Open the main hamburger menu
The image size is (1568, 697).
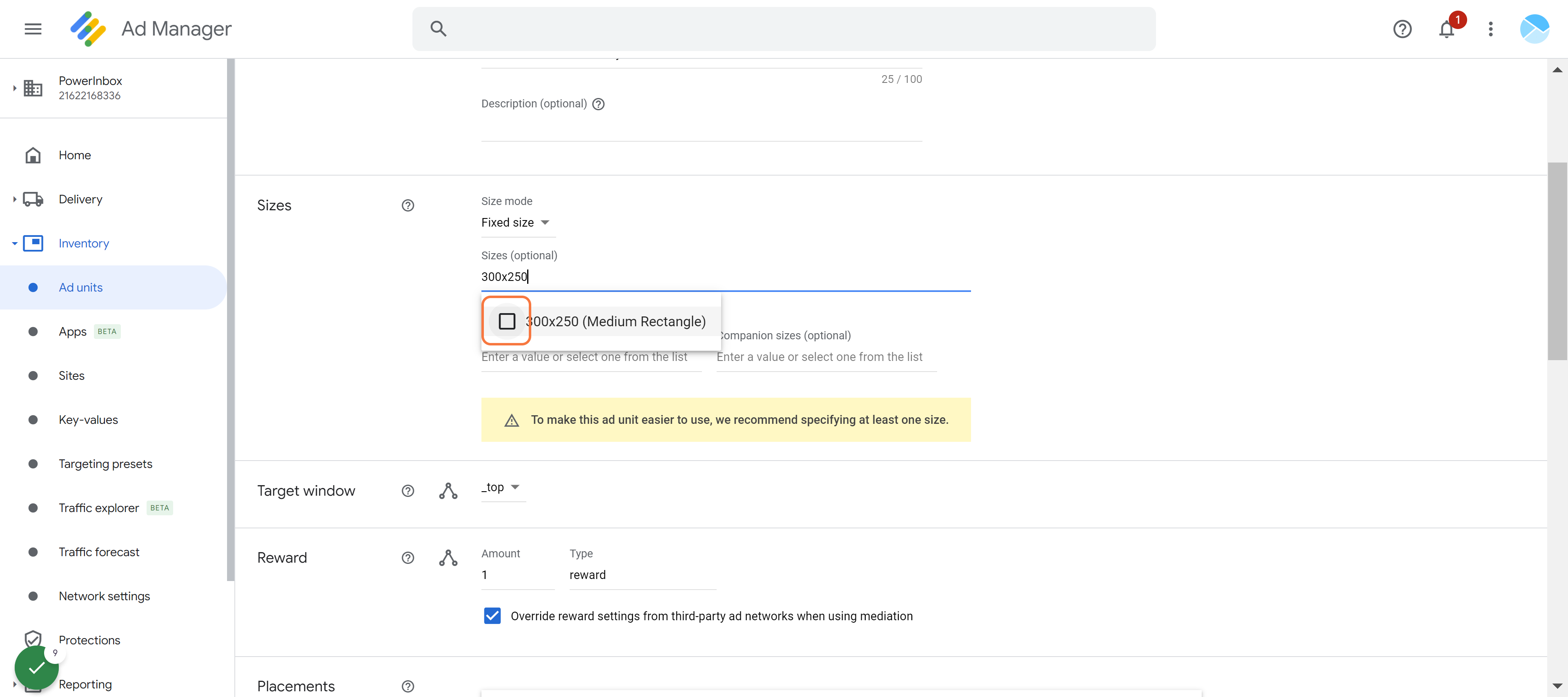click(x=33, y=29)
